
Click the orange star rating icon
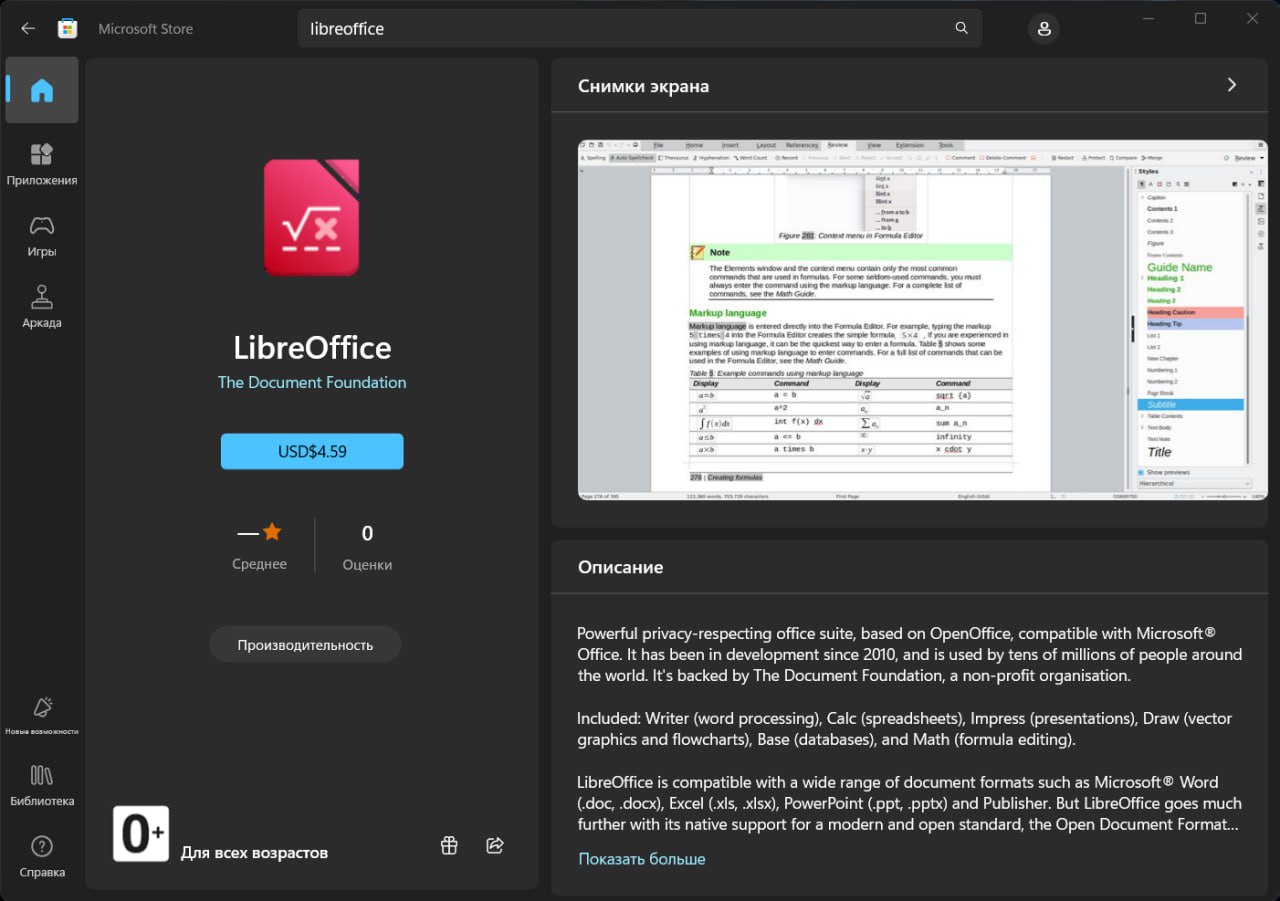[x=272, y=532]
